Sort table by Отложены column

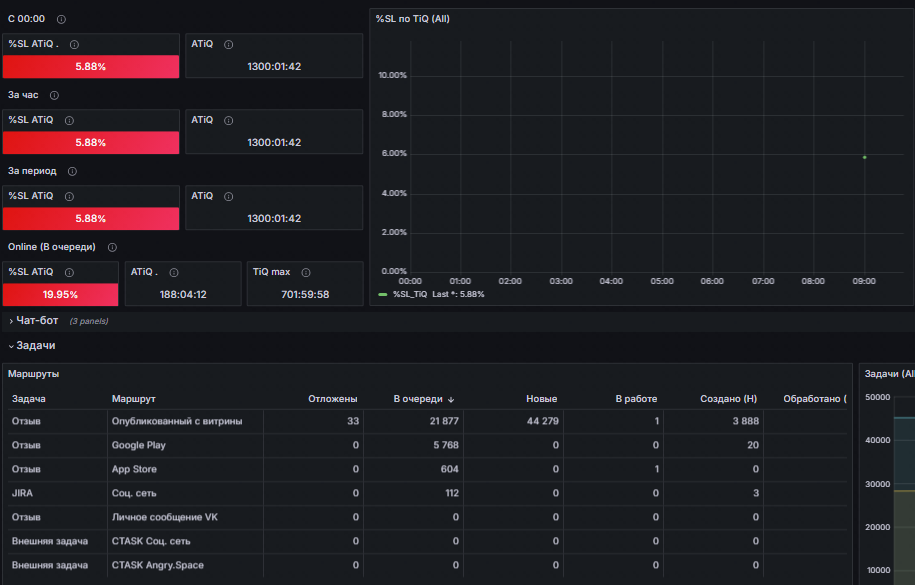(x=333, y=399)
